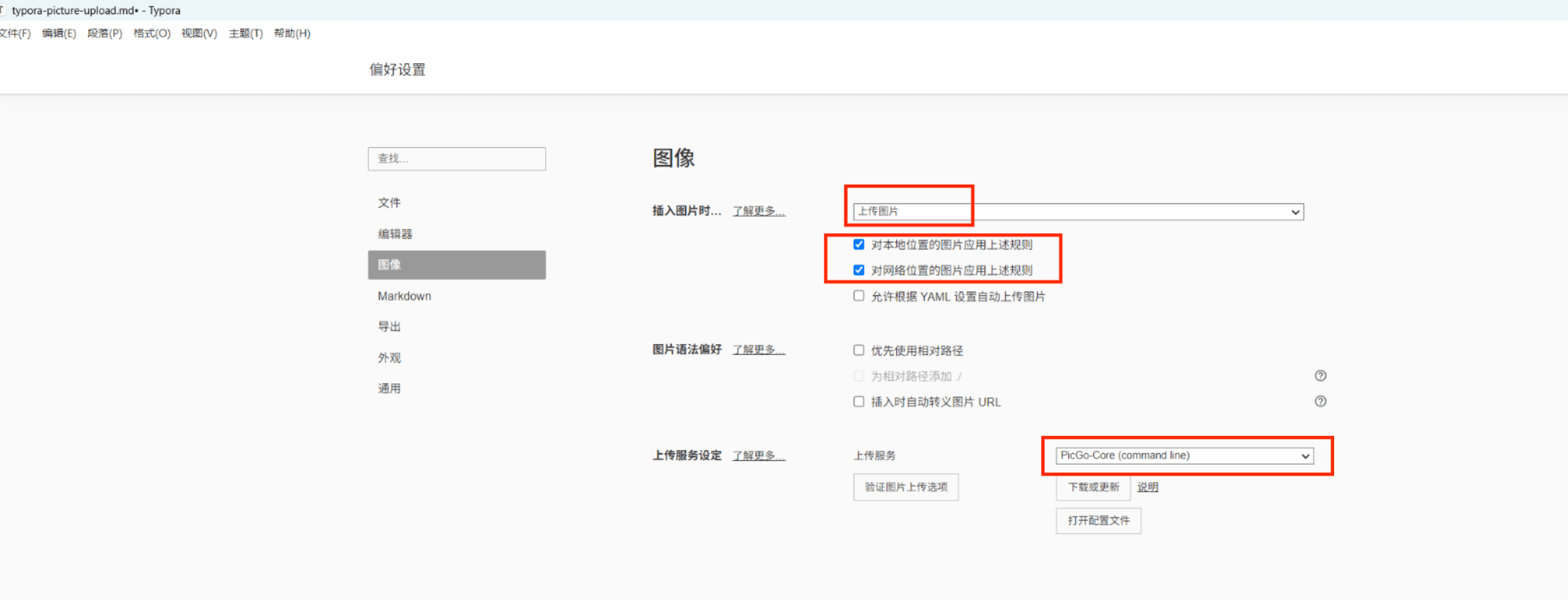Screen dimensions: 1568x600
Task: Open the 文件(F) menu
Action: (15, 33)
